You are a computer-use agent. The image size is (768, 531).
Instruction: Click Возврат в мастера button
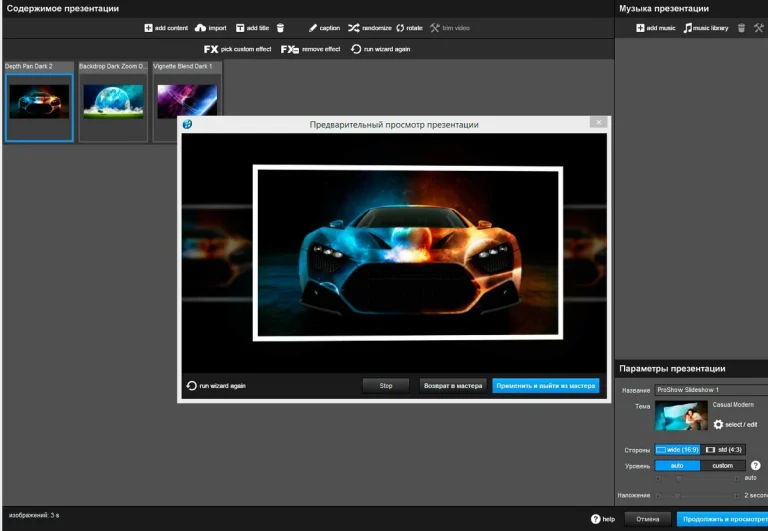[453, 386]
